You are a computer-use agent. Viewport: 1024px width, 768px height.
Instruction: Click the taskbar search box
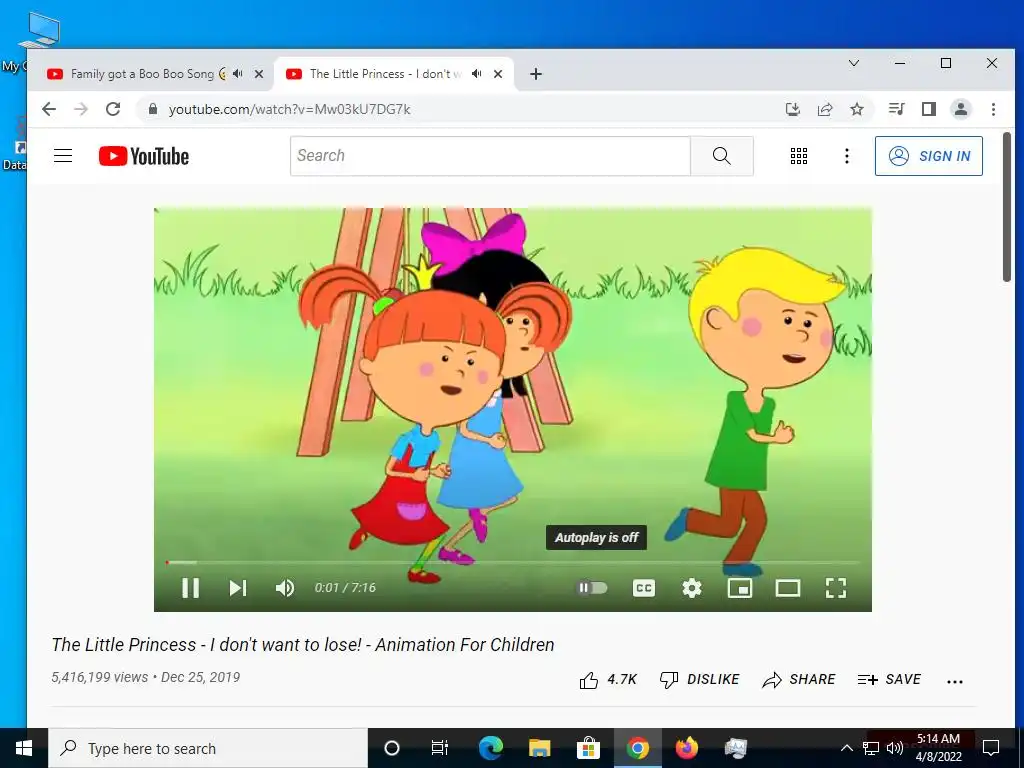208,748
